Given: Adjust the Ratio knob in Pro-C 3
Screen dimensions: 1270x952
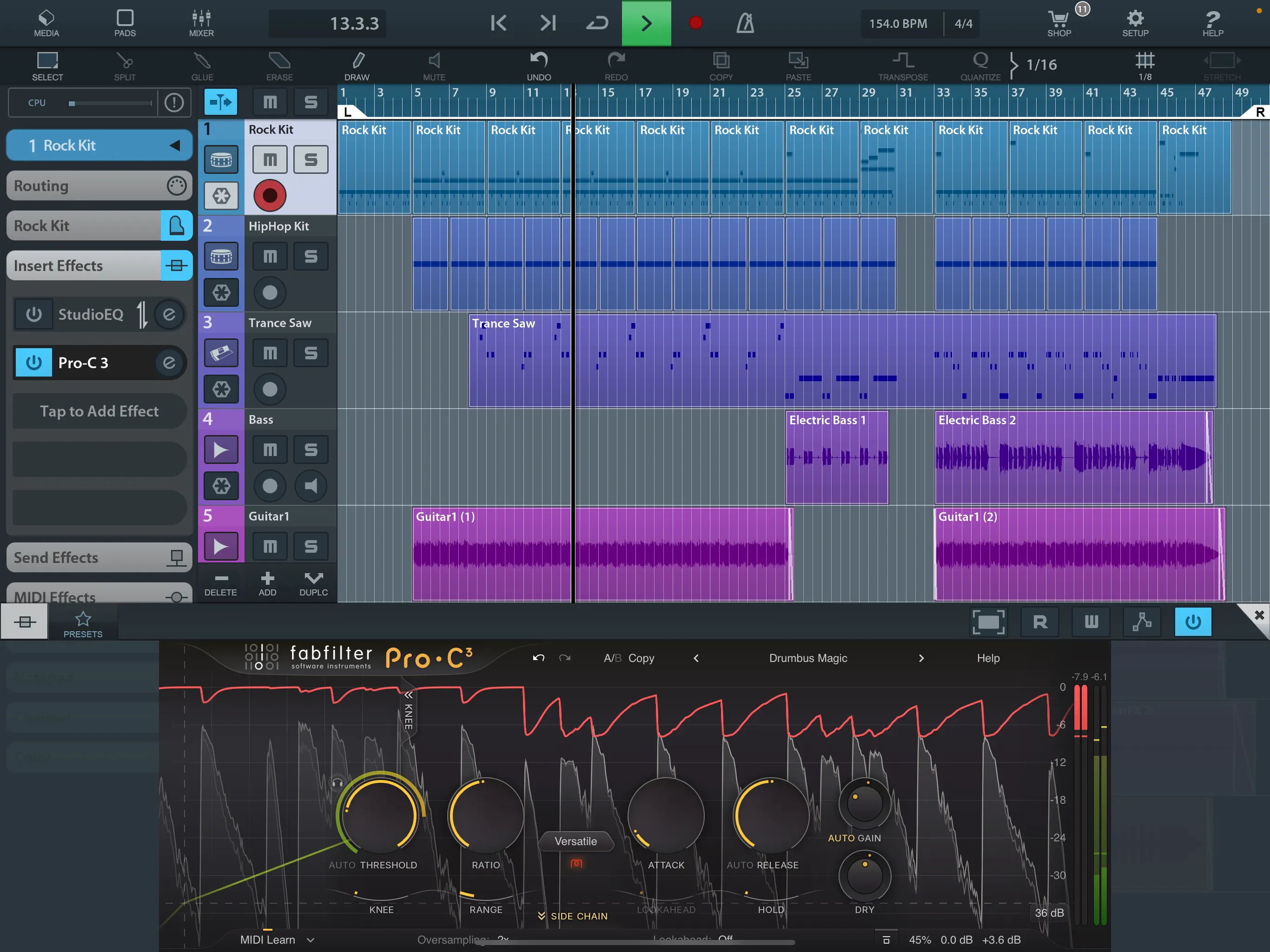Looking at the screenshot, I should 485,815.
